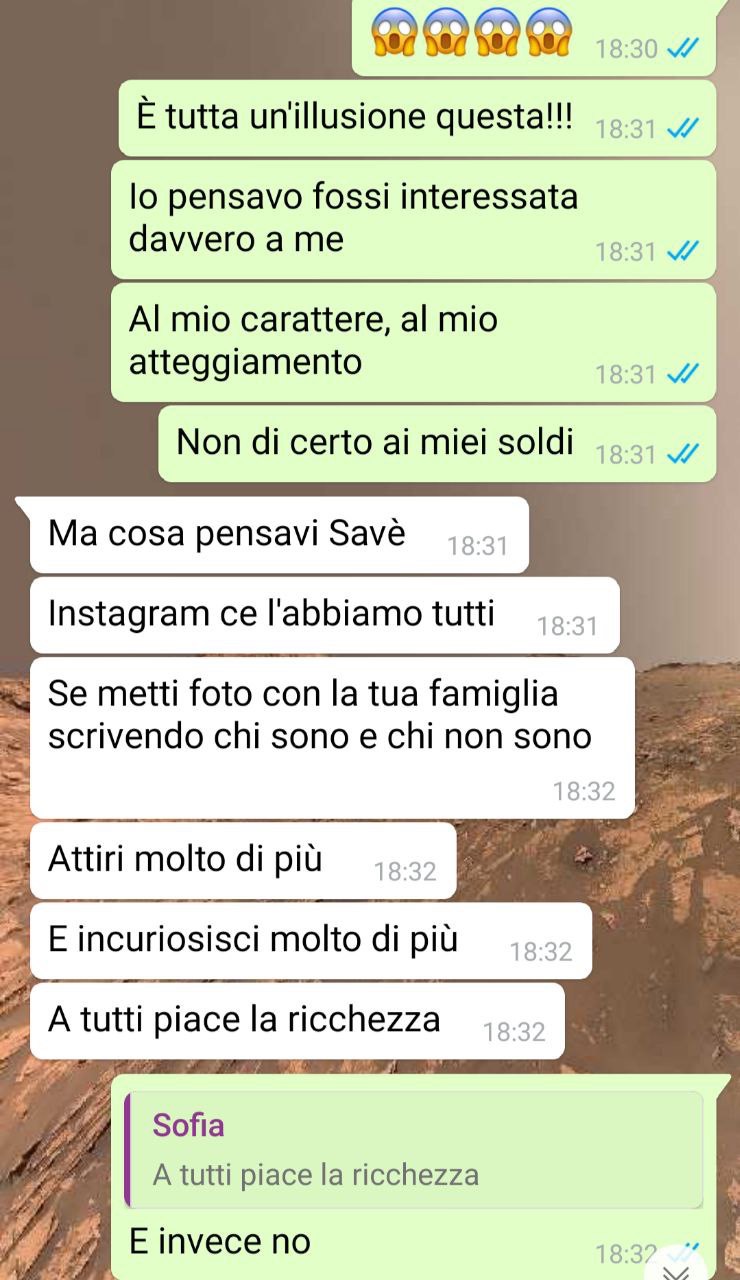Select 'E incuriosisci molto di più' message
The width and height of the screenshot is (740, 1280).
pos(311,941)
